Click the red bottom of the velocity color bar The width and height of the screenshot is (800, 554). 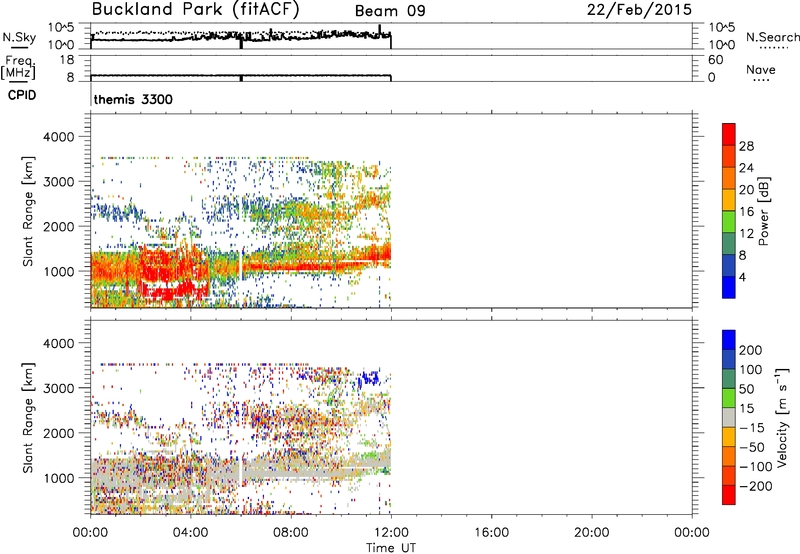pyautogui.click(x=729, y=495)
